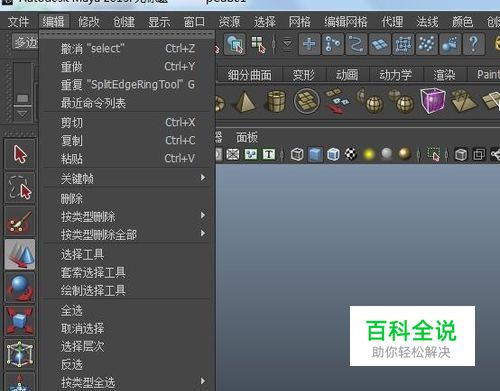This screenshot has width=500, height=391.
Task: Click the purple cube shelf icon
Action: pyautogui.click(x=433, y=100)
